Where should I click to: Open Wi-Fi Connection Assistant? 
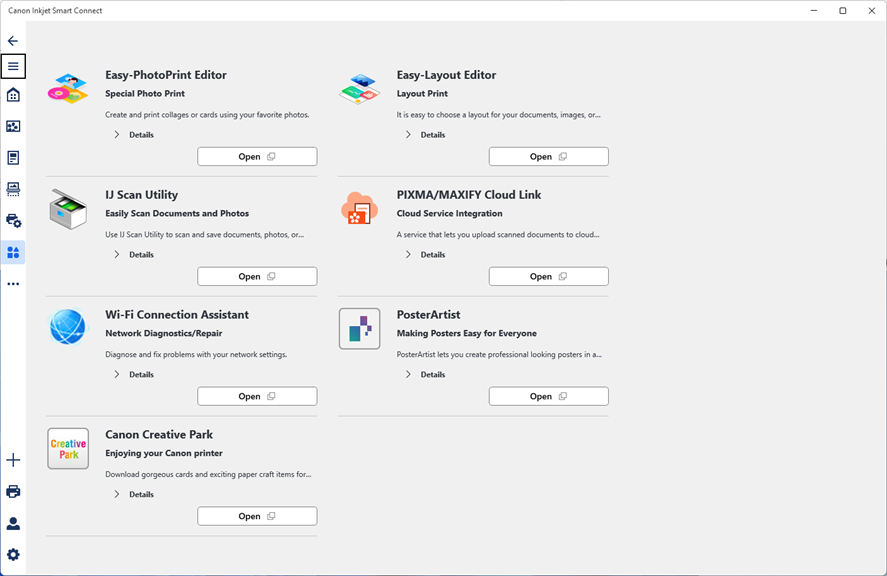[x=257, y=397]
